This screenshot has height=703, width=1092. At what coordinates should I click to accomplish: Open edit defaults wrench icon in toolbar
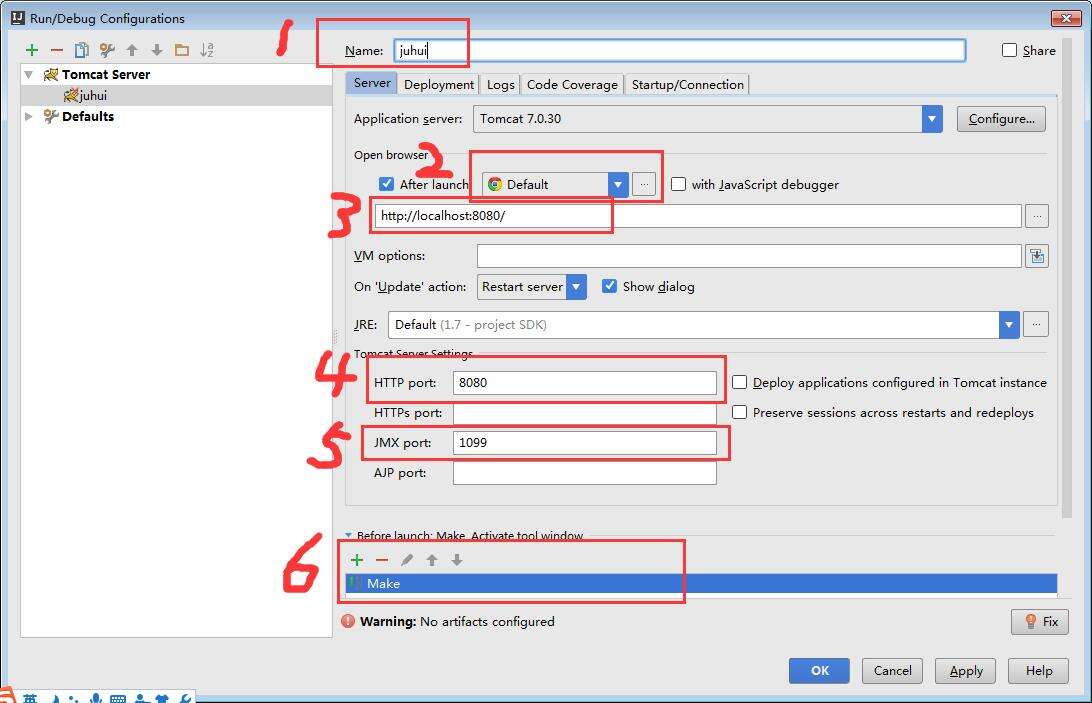point(107,50)
